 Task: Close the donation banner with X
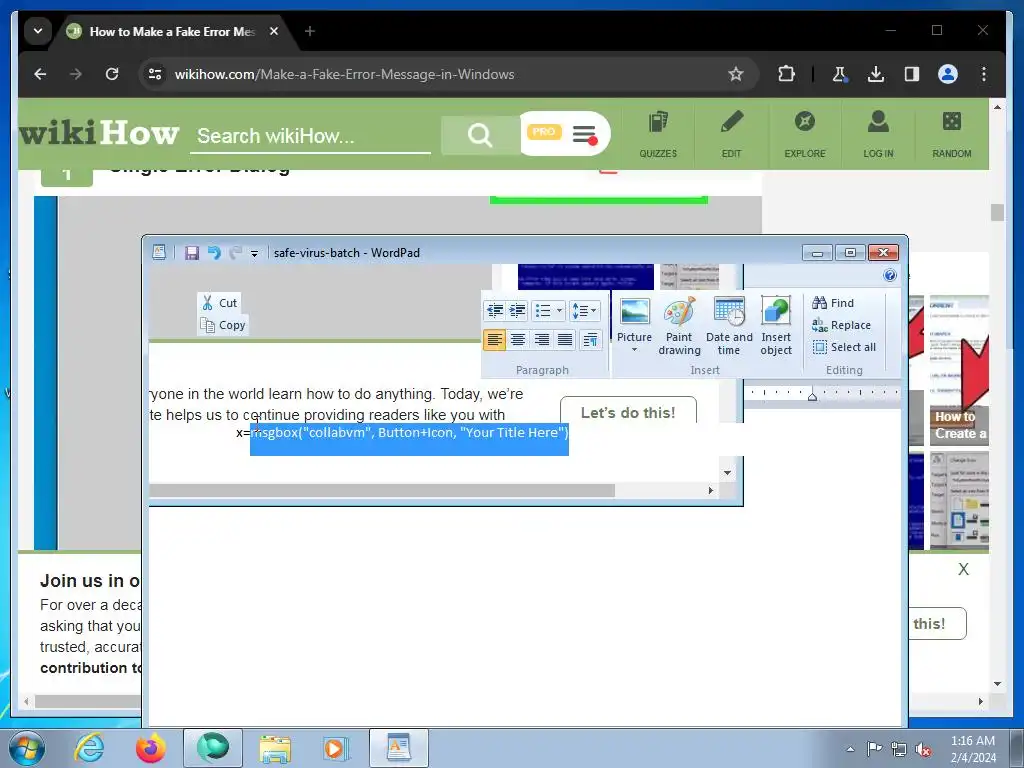(x=963, y=569)
